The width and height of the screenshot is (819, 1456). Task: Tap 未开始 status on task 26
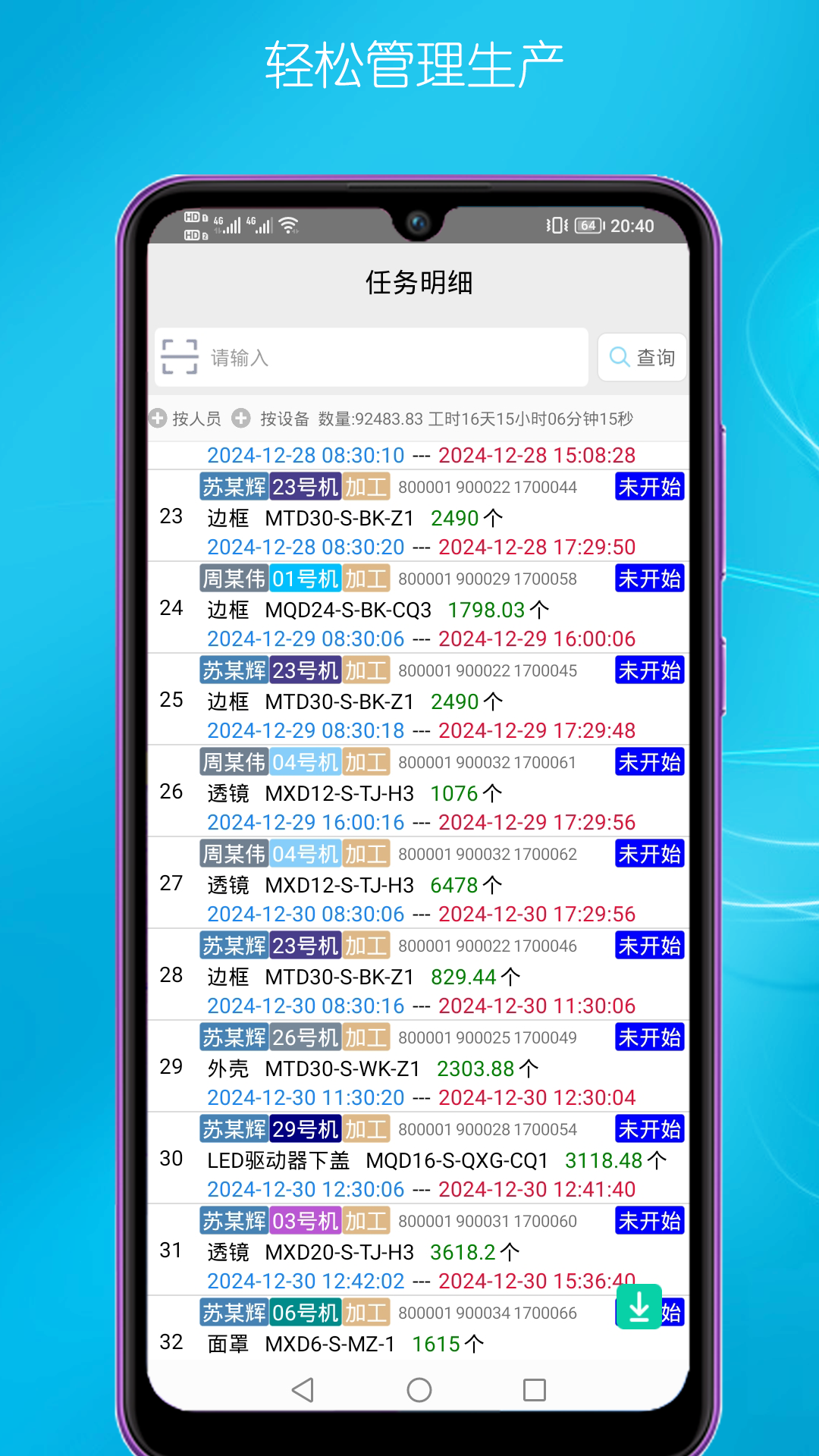coord(649,762)
